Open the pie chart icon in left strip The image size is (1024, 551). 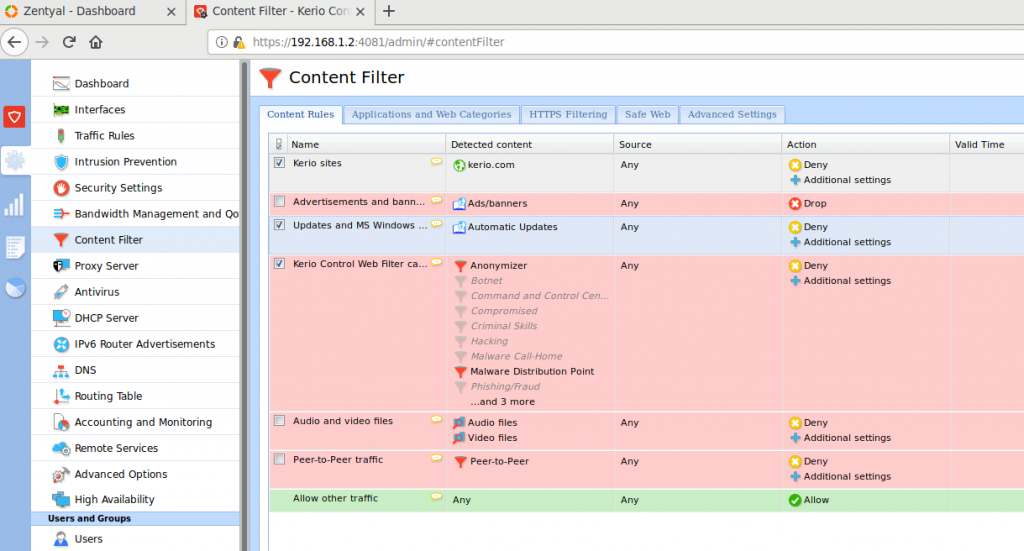[15, 288]
